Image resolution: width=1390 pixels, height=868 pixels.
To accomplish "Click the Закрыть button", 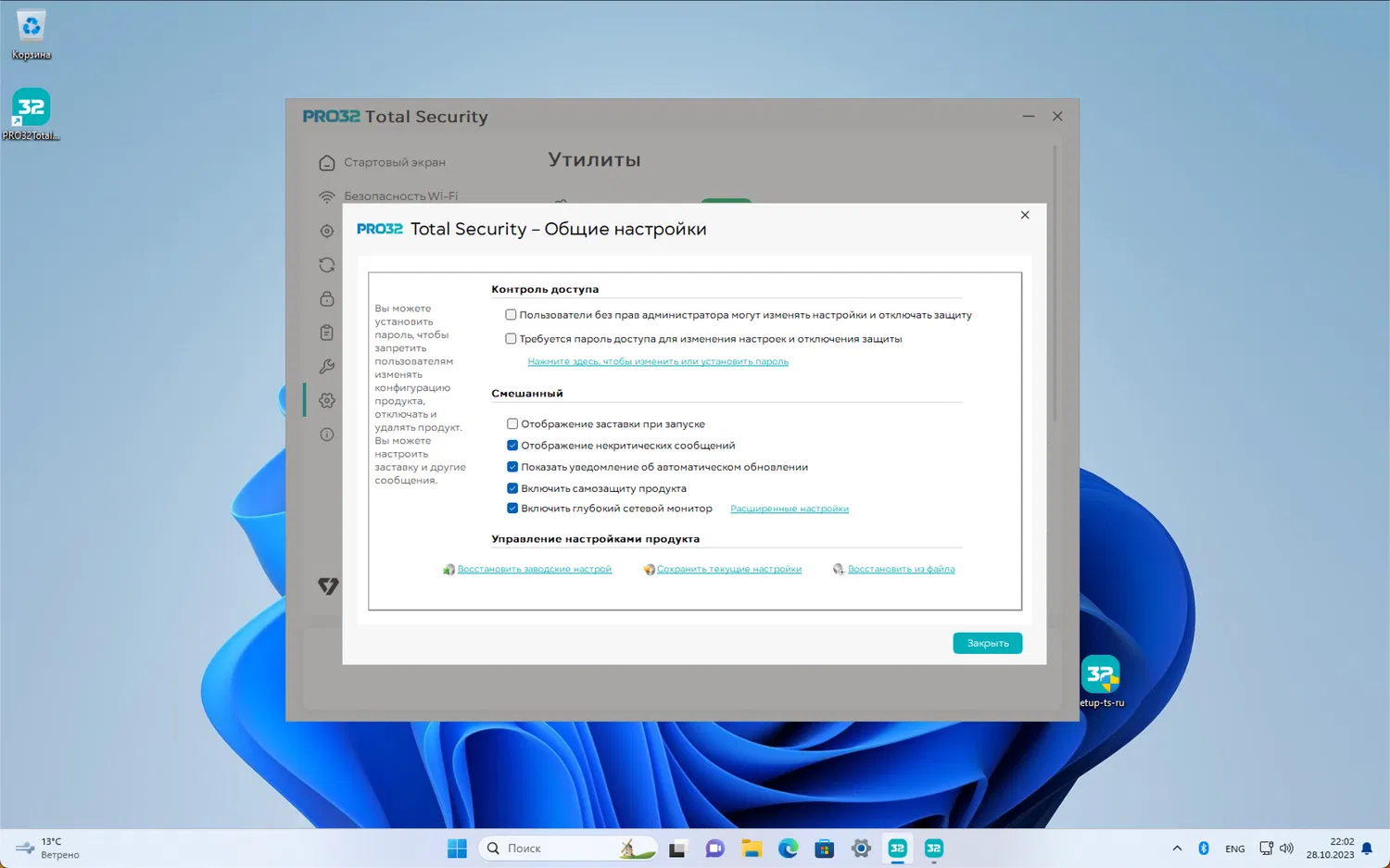I will coord(988,643).
